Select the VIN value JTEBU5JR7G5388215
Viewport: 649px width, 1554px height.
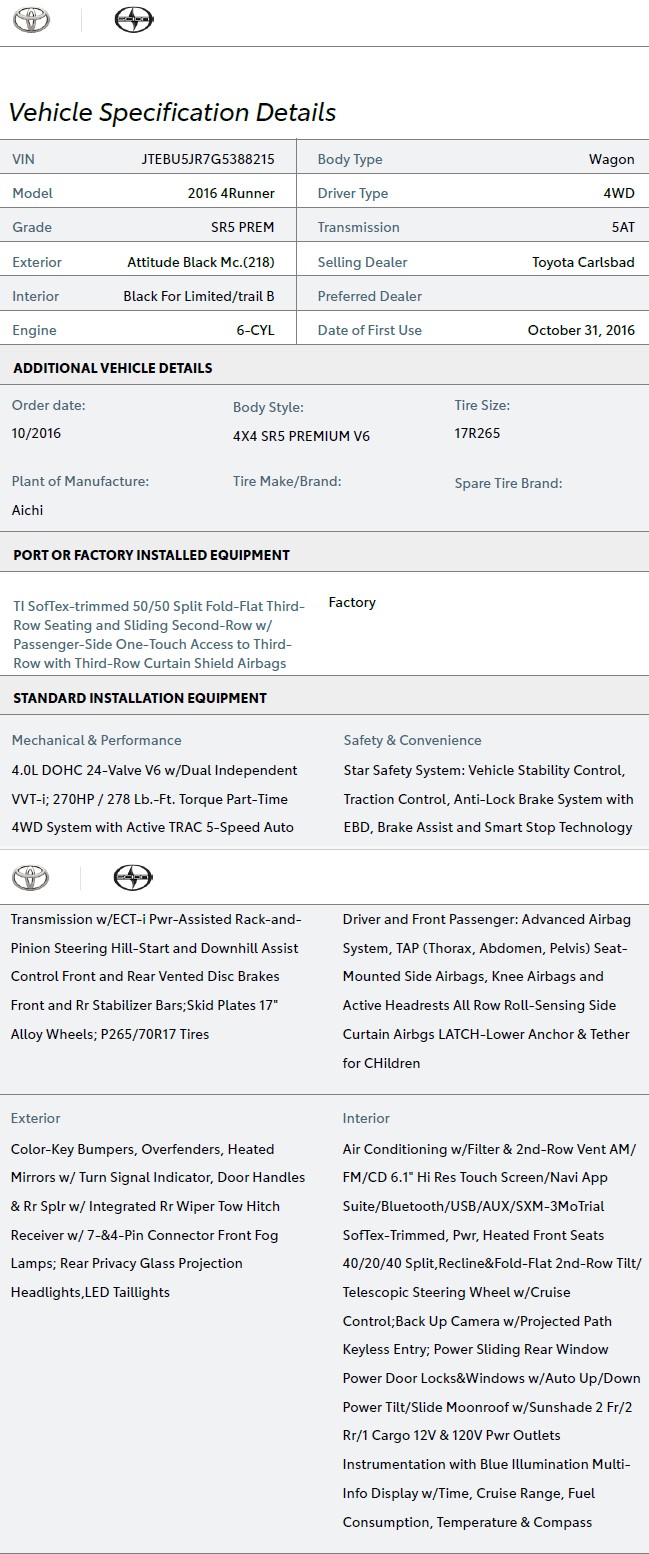(208, 159)
